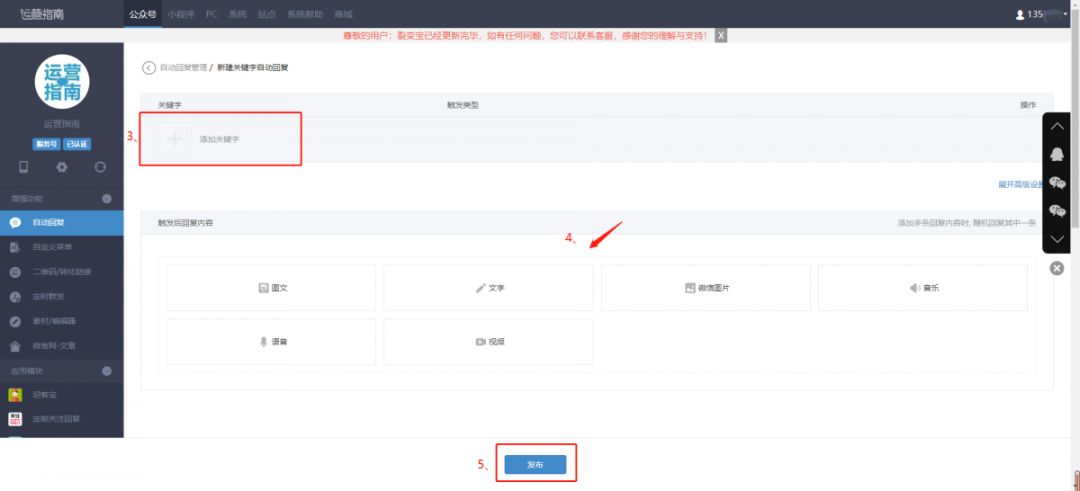Collapse the 增强功能 sidebar section toggle

coord(107,199)
